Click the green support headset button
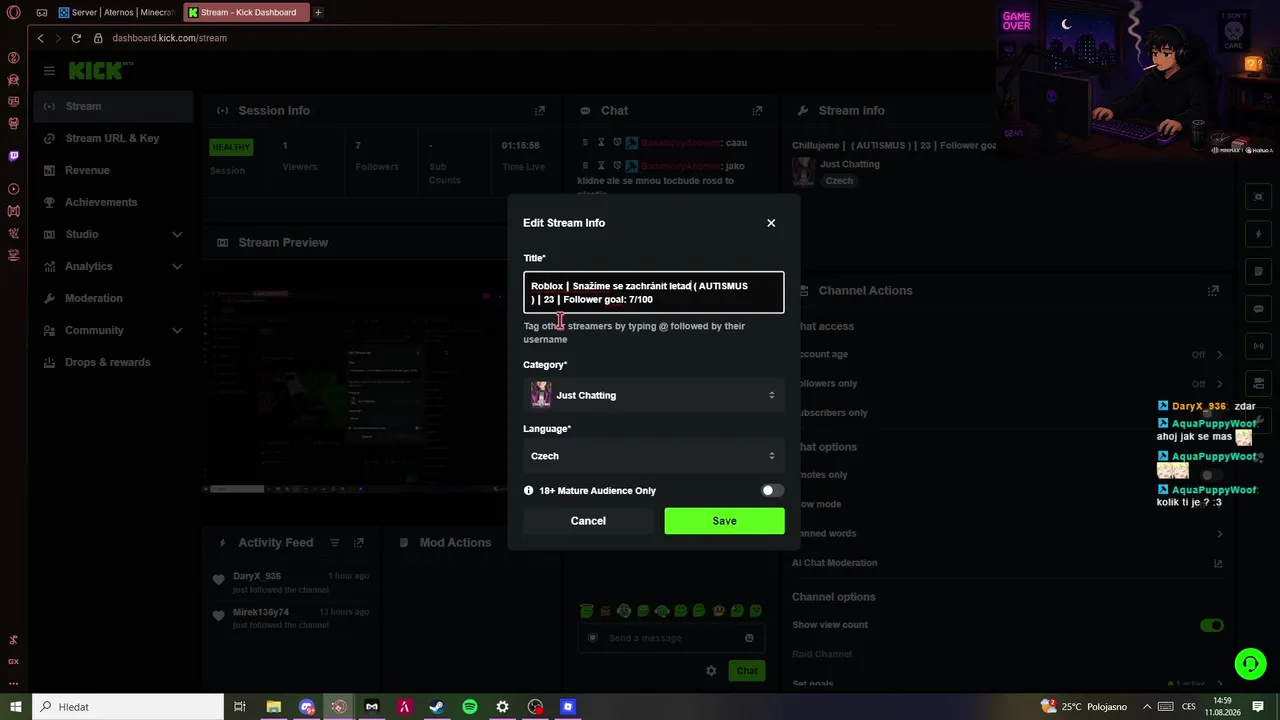This screenshot has width=1280, height=720. tap(1250, 664)
